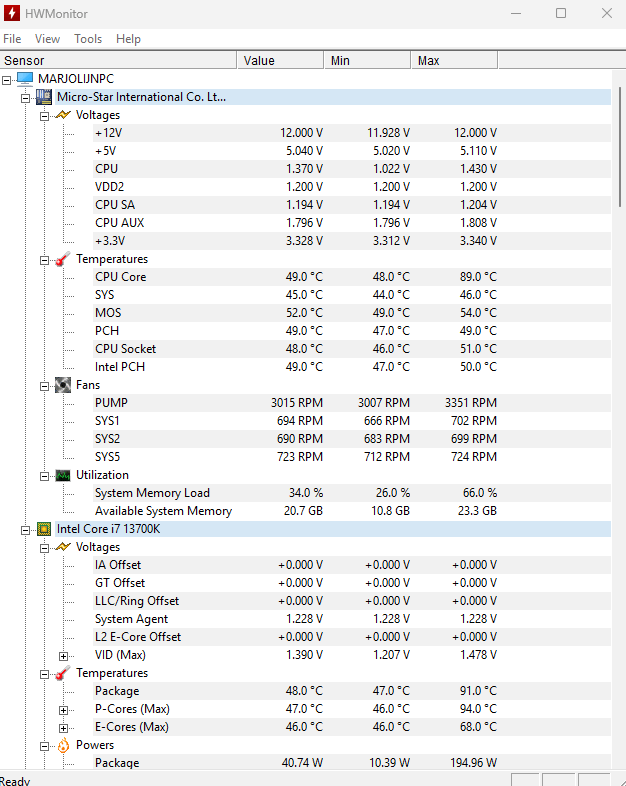626x786 pixels.
Task: Select the Available System Memory row
Action: click(352, 511)
